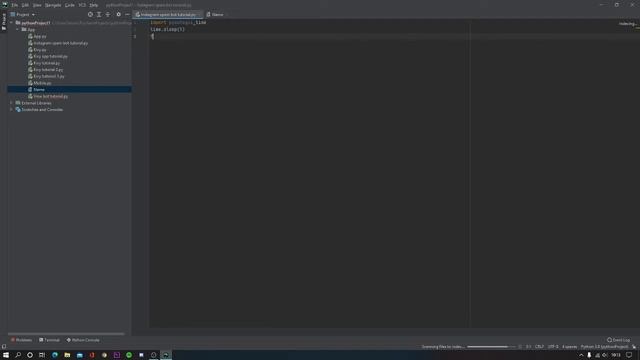Open the Event Log
The height and width of the screenshot is (360, 640).
(618, 340)
